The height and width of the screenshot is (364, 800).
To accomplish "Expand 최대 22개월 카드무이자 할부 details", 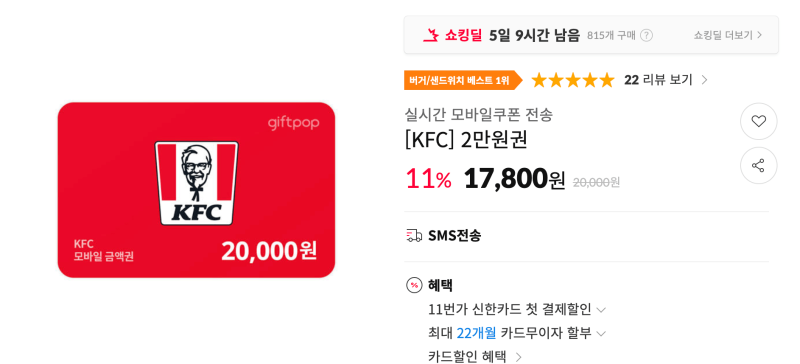I will tap(517, 333).
